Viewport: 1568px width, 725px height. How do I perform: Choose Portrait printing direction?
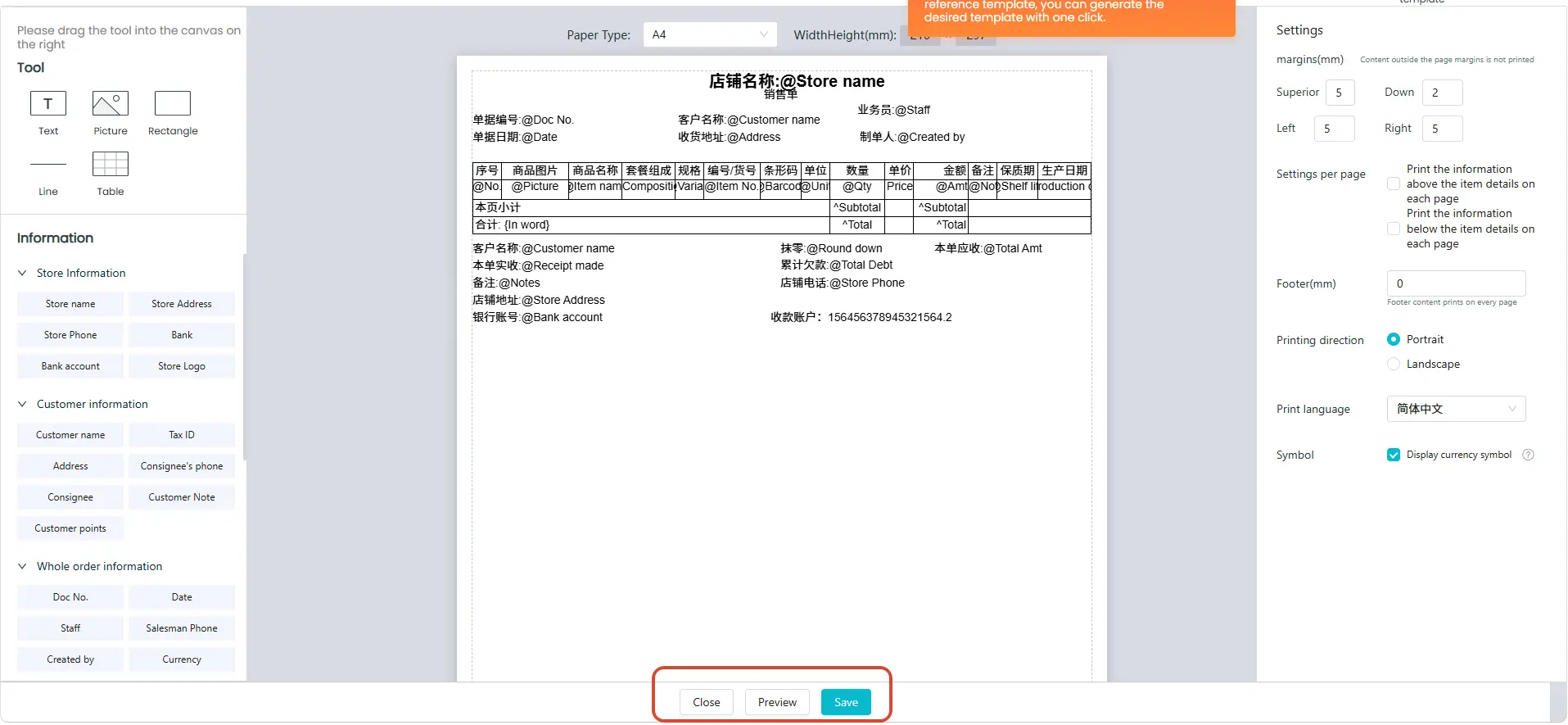(1394, 339)
